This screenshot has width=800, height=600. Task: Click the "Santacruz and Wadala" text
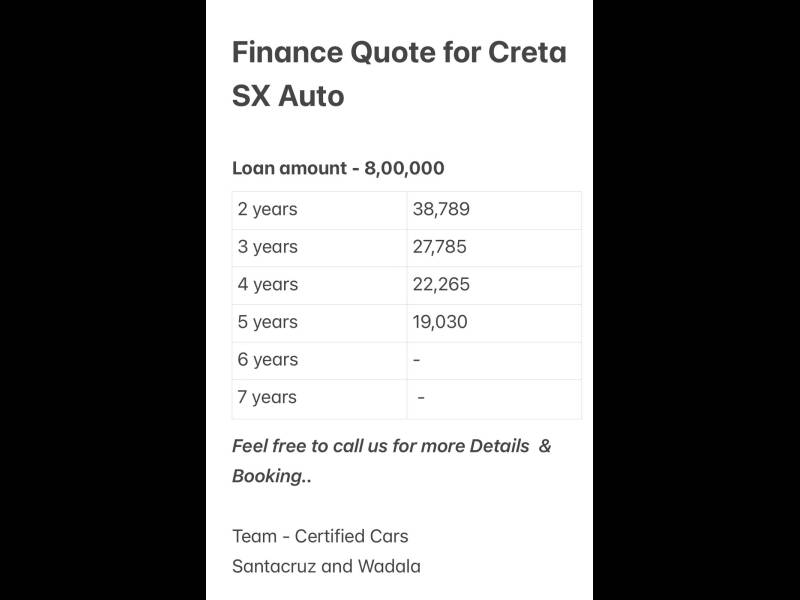[x=326, y=566]
